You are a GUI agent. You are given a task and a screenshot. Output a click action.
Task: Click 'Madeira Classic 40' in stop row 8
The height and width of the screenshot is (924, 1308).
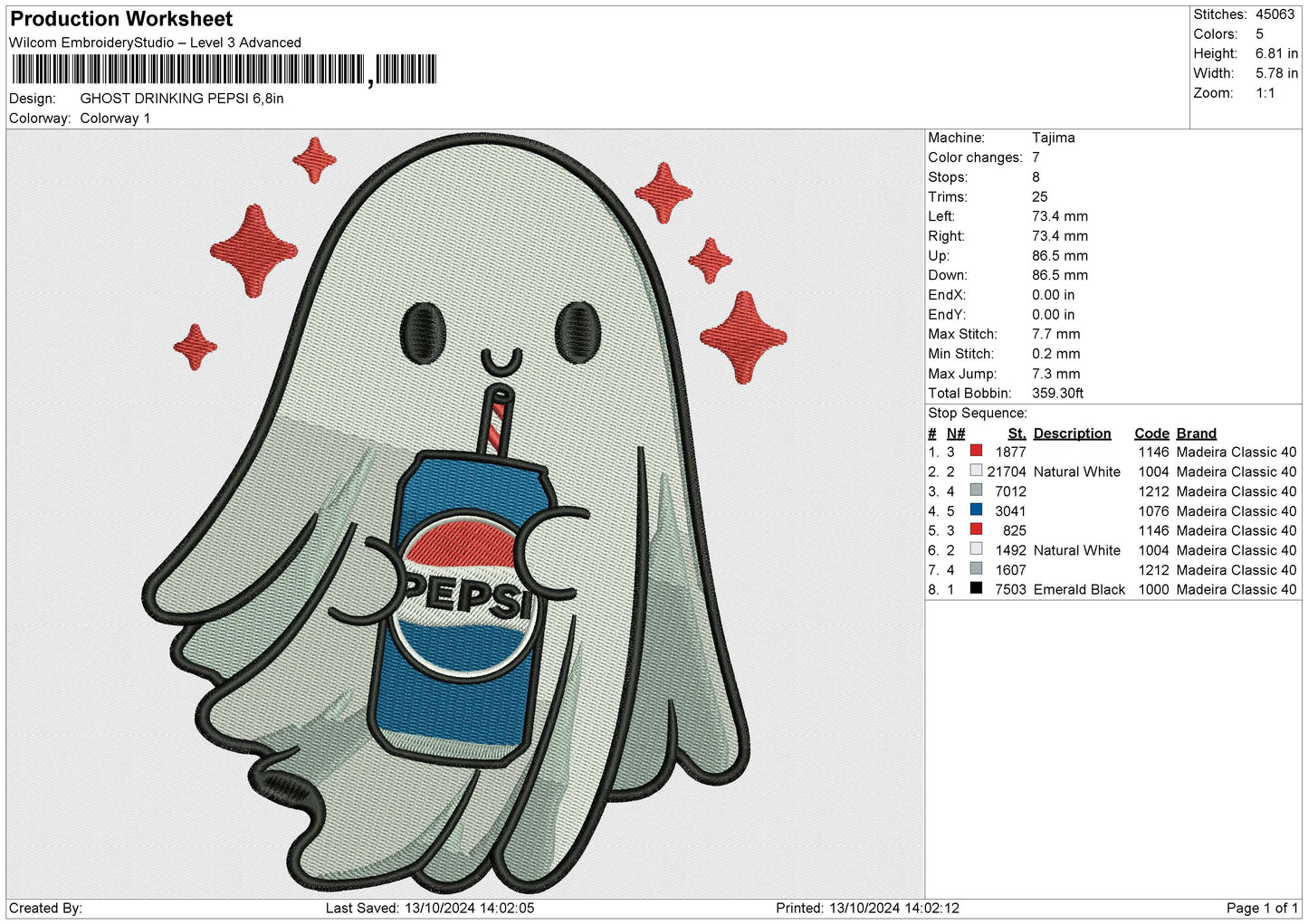click(x=1236, y=590)
